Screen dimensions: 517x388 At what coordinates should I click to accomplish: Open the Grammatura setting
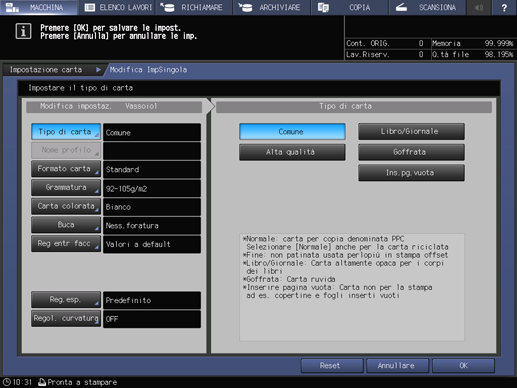point(66,188)
